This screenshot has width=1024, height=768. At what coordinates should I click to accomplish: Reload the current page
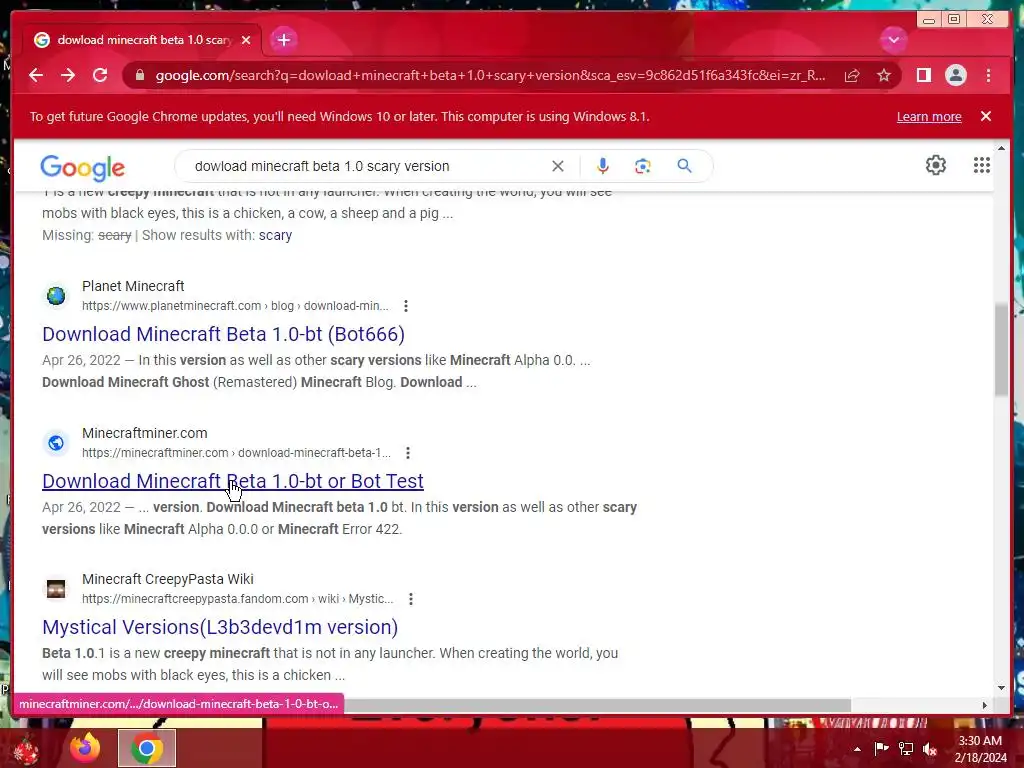coord(100,75)
